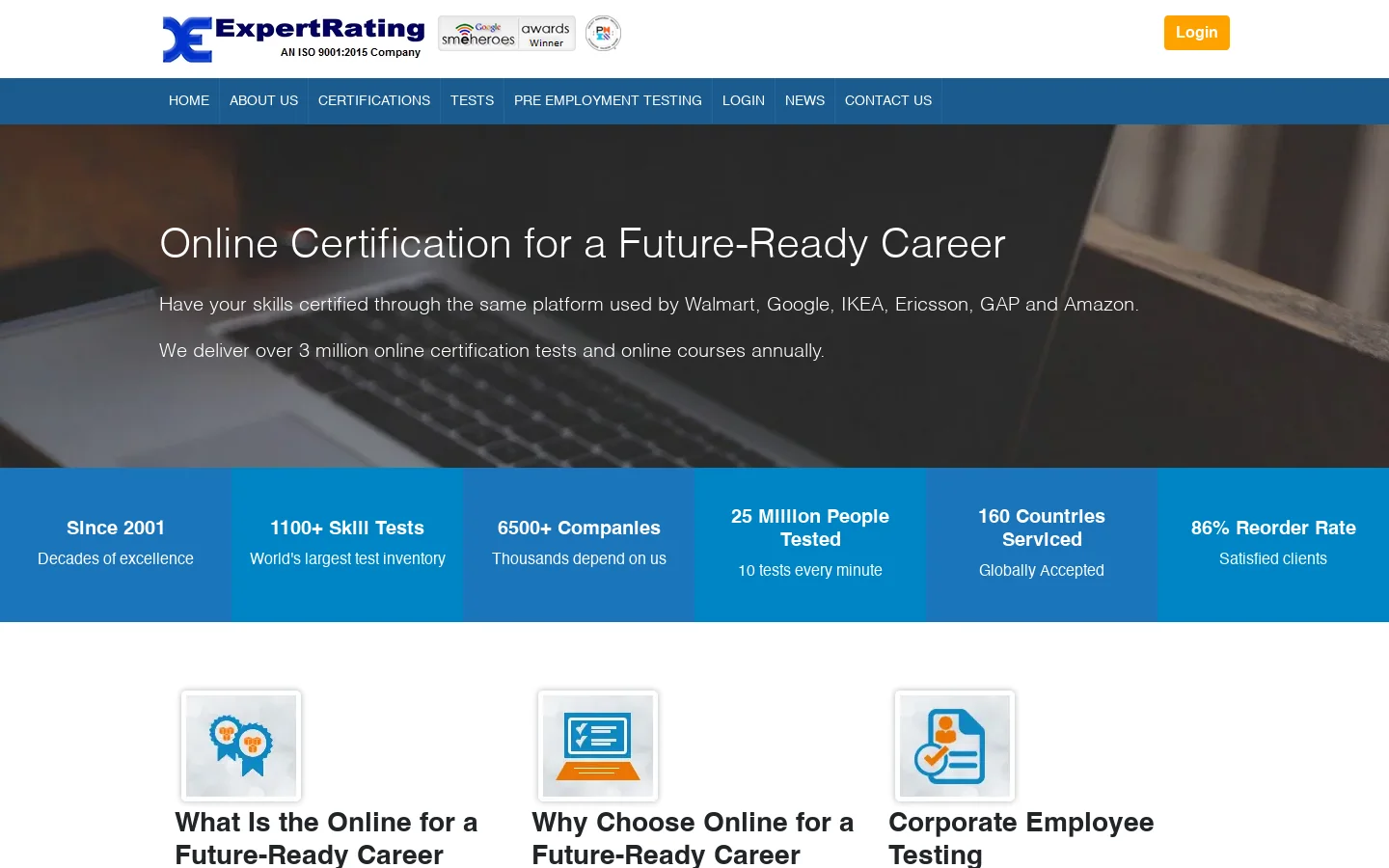Open the Tests menu item

pos(472,100)
